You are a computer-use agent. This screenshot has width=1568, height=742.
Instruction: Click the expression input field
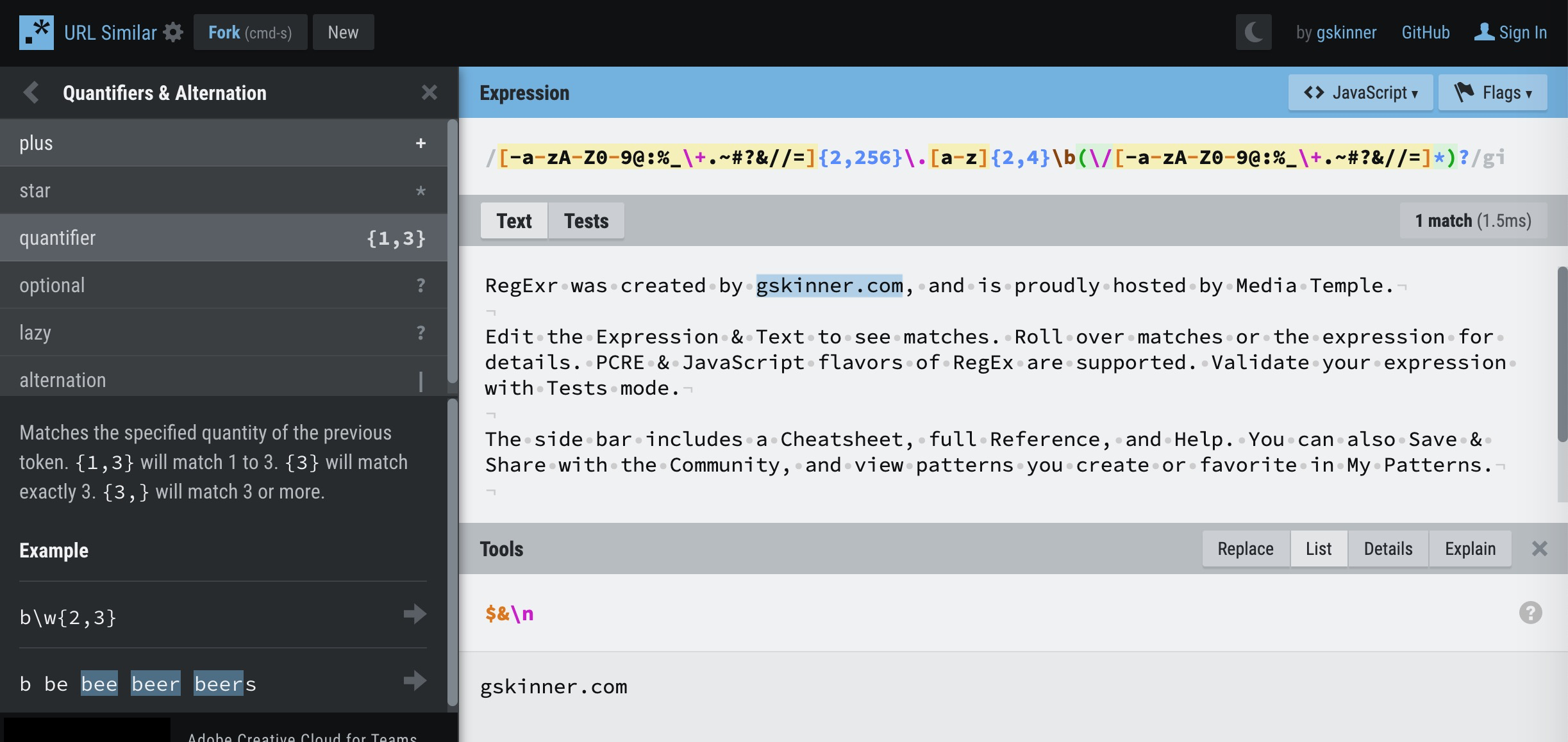click(x=1000, y=156)
